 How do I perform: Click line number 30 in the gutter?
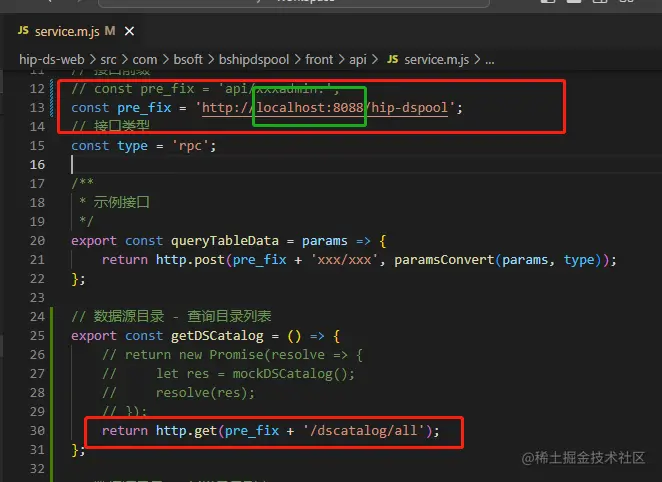[x=37, y=431]
